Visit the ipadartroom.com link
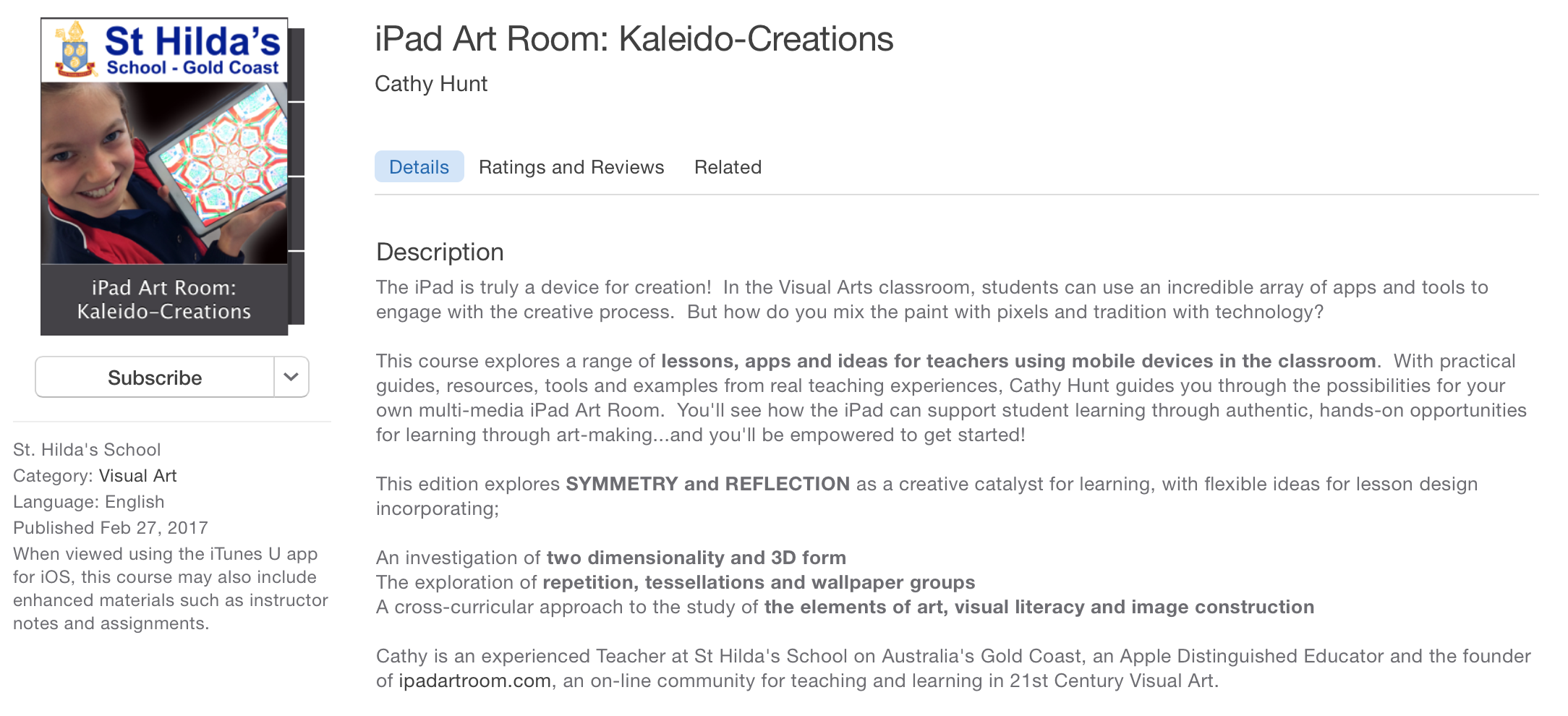This screenshot has width=1568, height=716. pos(474,681)
